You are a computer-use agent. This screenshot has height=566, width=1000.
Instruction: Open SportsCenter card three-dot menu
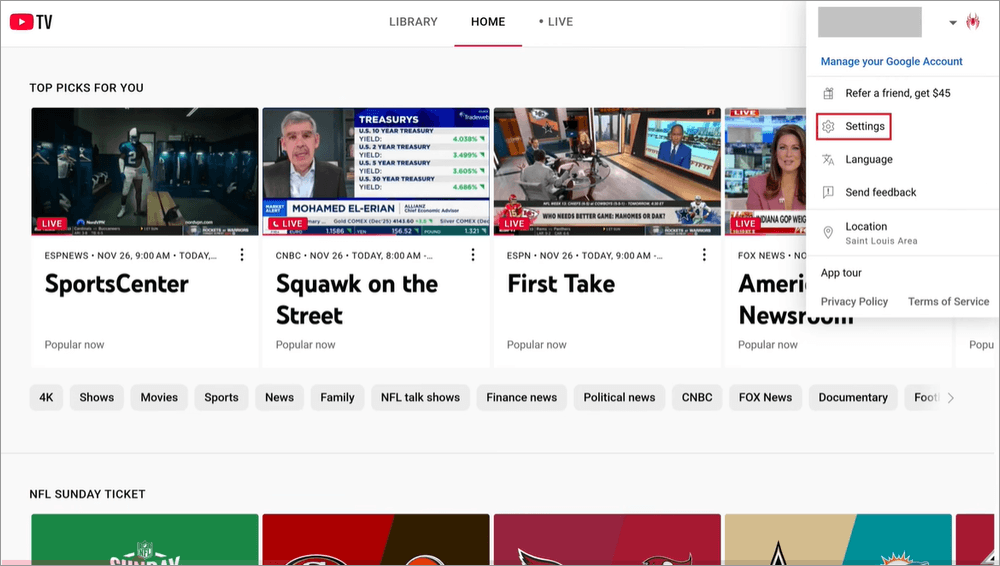point(242,255)
